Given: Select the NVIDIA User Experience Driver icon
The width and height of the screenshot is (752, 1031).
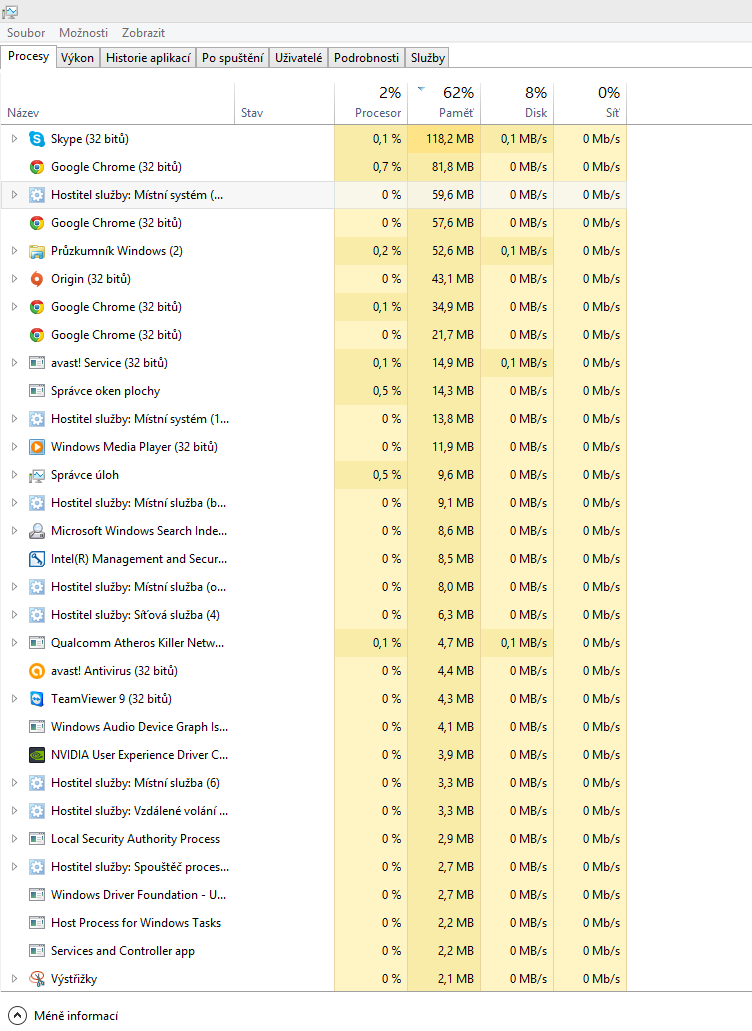Looking at the screenshot, I should click(37, 755).
